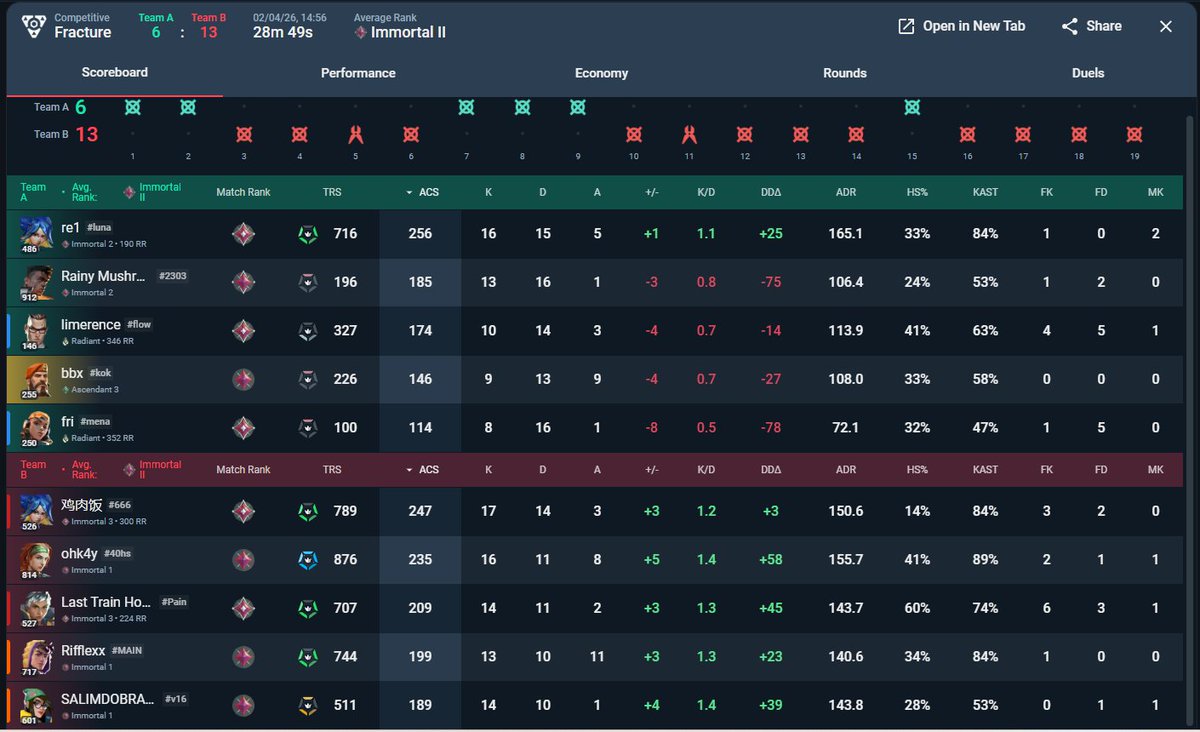Click the #40hs player tag

[119, 554]
